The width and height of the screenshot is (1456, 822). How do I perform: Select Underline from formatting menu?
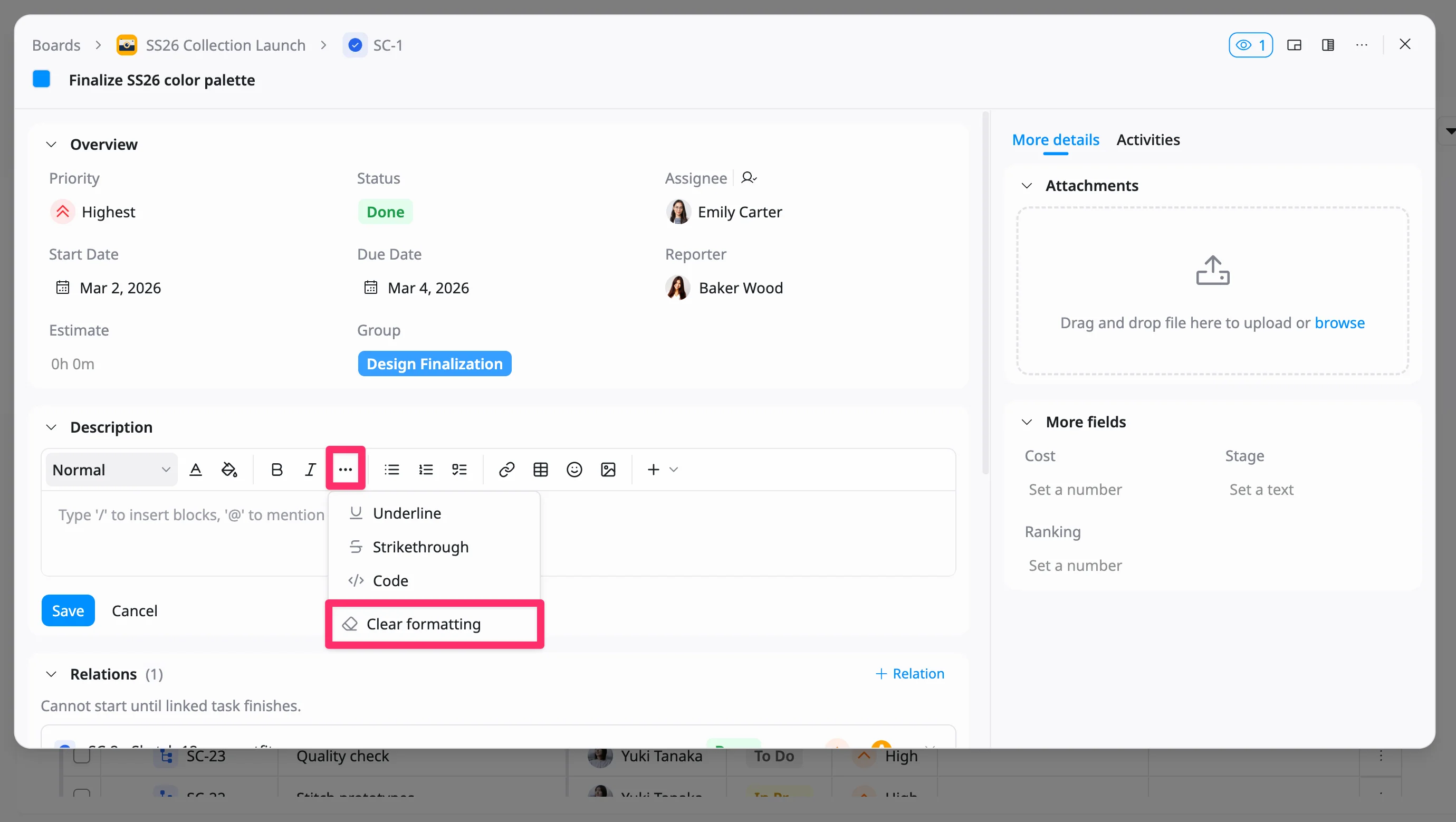[434, 513]
